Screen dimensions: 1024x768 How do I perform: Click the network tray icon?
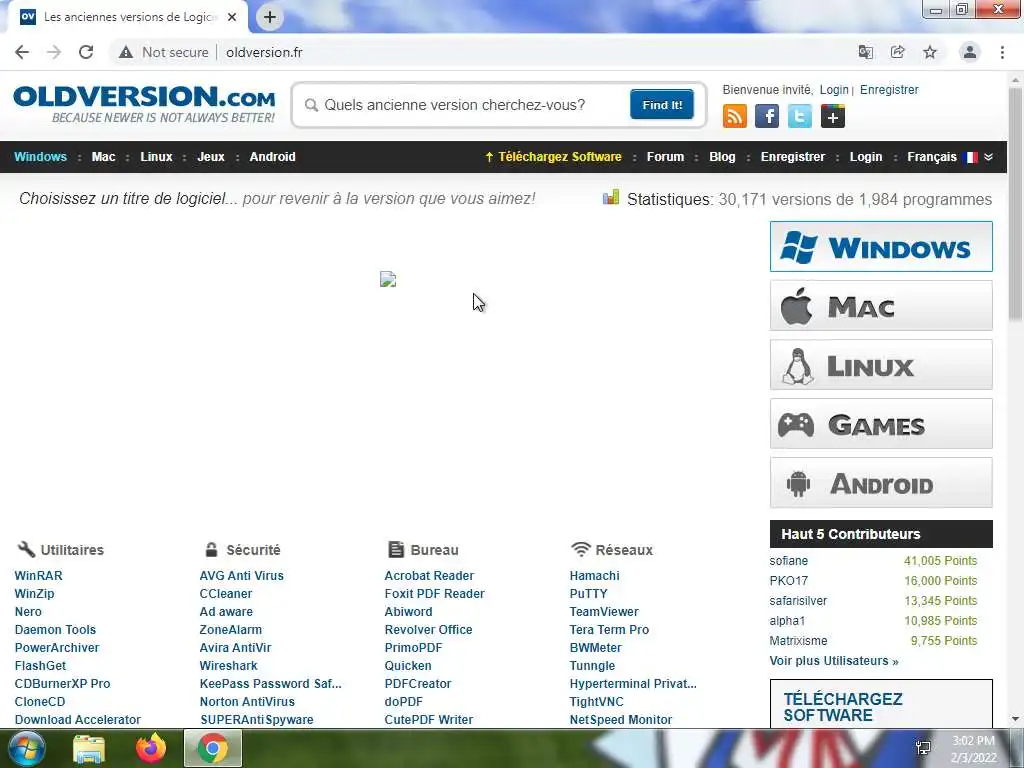(923, 748)
